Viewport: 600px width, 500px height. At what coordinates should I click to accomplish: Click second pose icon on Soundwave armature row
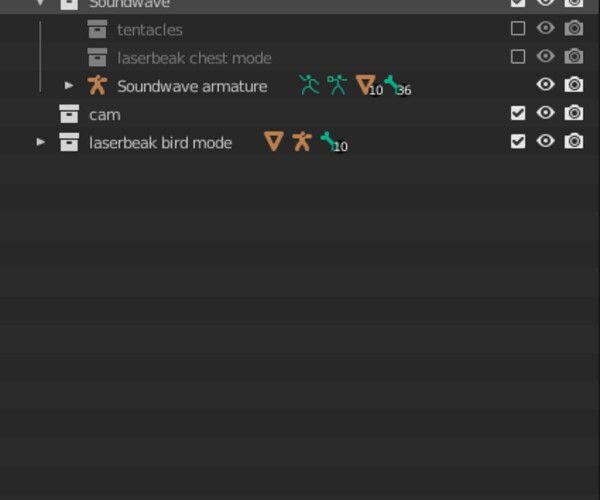pyautogui.click(x=338, y=86)
